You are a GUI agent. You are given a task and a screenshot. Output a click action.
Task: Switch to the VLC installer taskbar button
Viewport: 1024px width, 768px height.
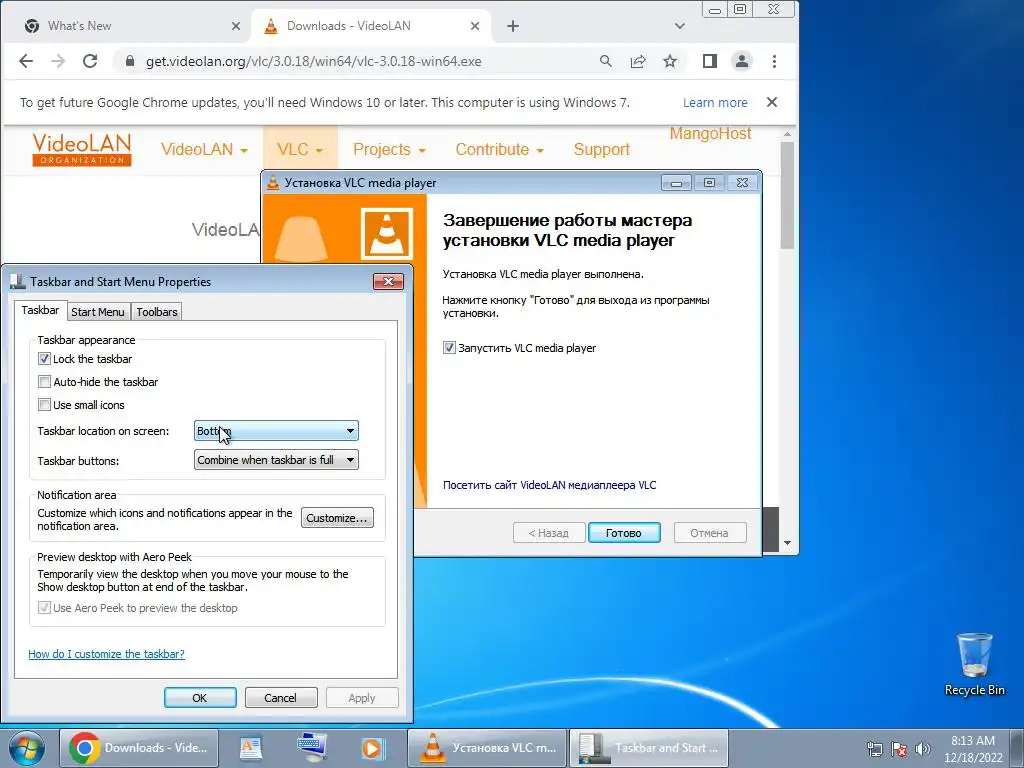pos(487,748)
